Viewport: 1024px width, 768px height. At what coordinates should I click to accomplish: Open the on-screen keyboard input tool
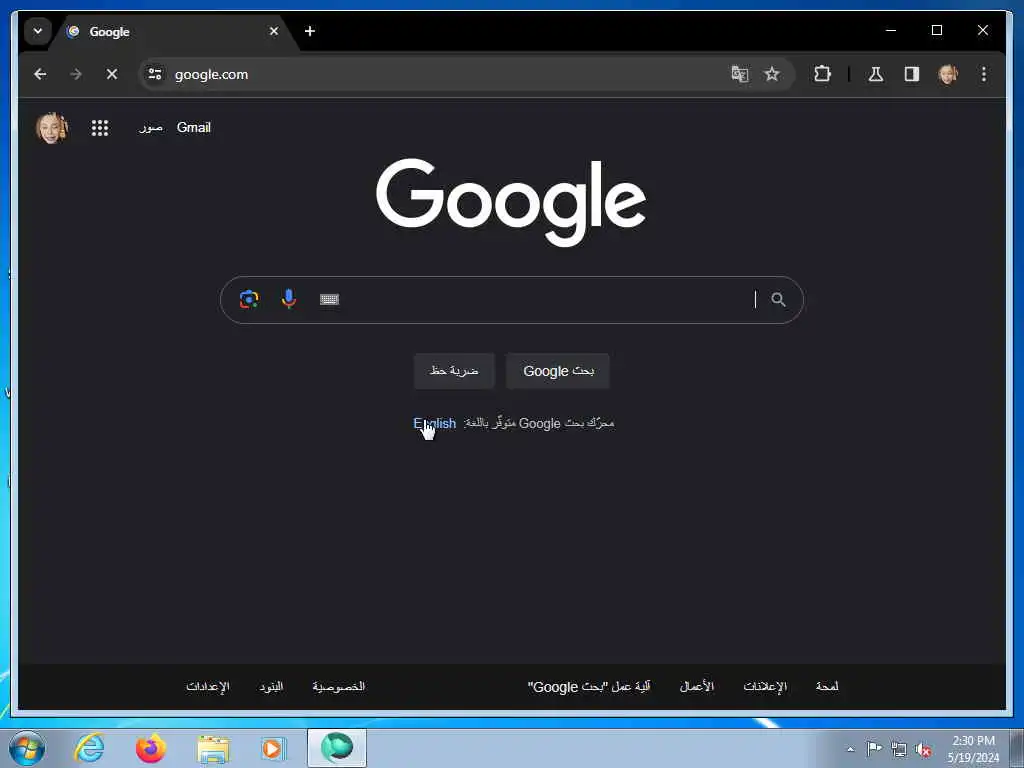[x=329, y=299]
